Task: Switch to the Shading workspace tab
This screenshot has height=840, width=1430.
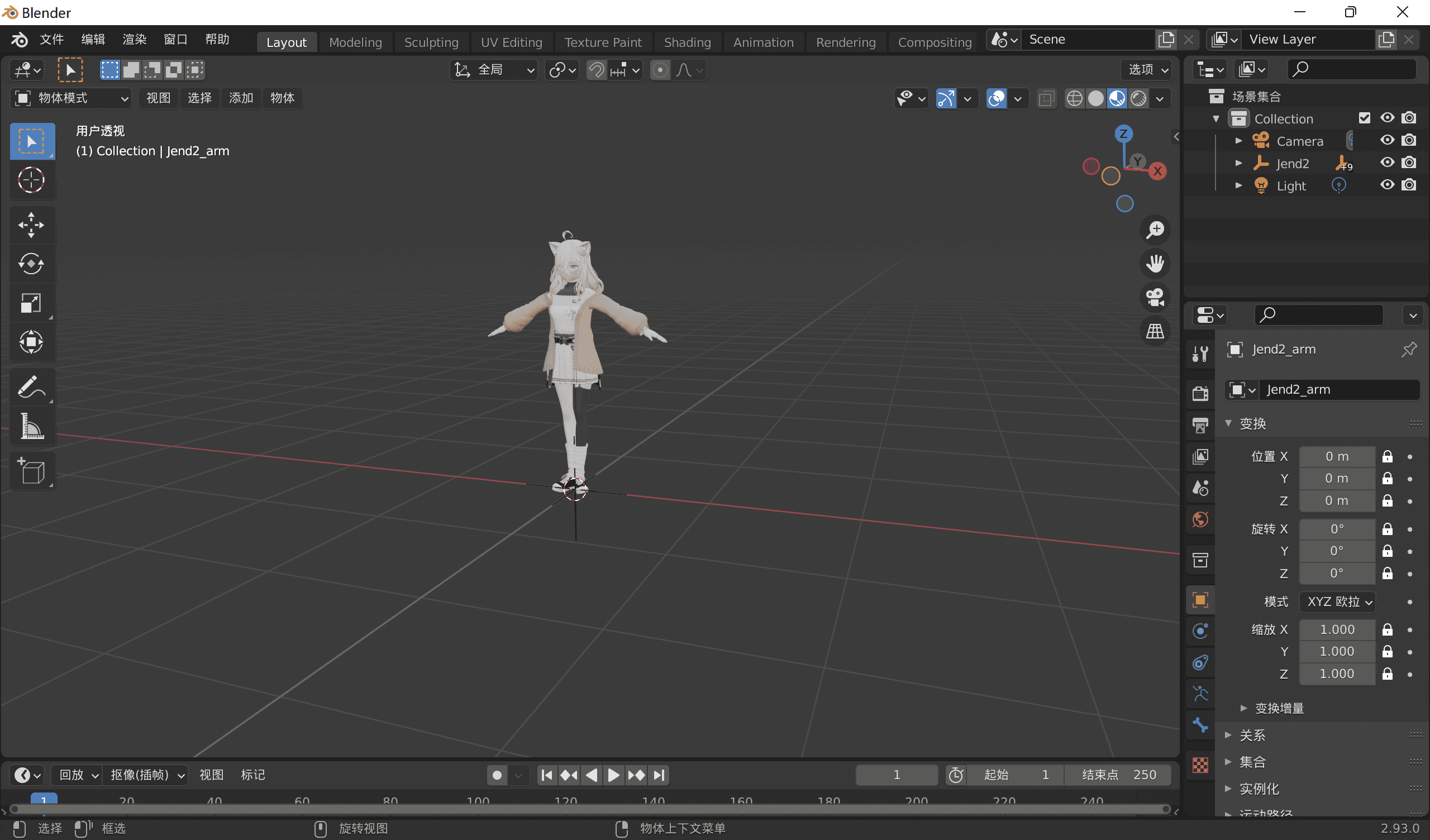Action: click(687, 42)
